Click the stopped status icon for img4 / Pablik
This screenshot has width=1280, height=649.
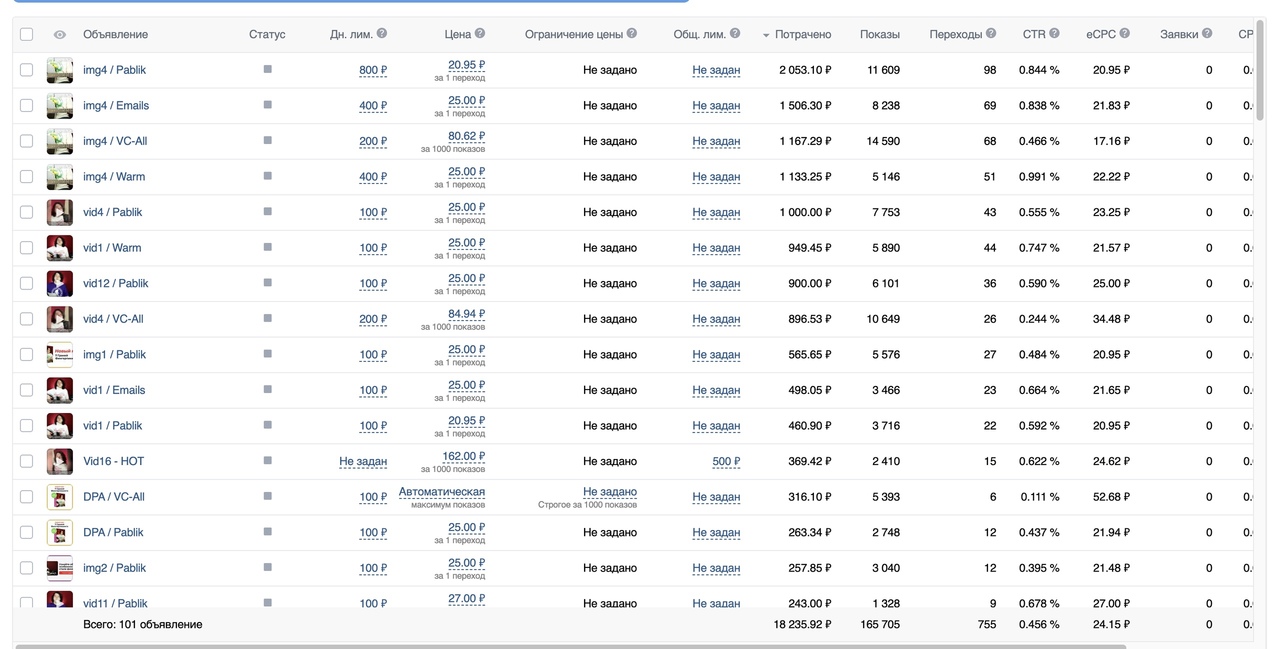click(x=267, y=69)
